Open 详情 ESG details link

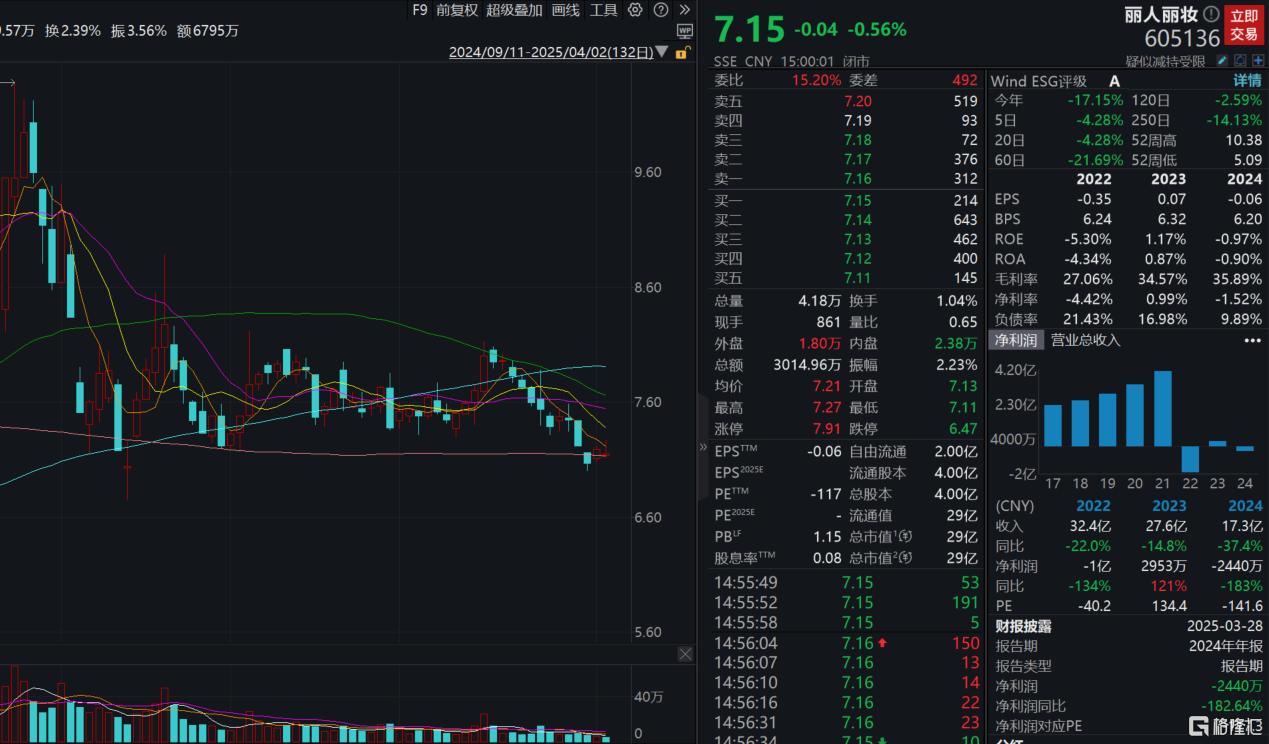coord(1247,81)
